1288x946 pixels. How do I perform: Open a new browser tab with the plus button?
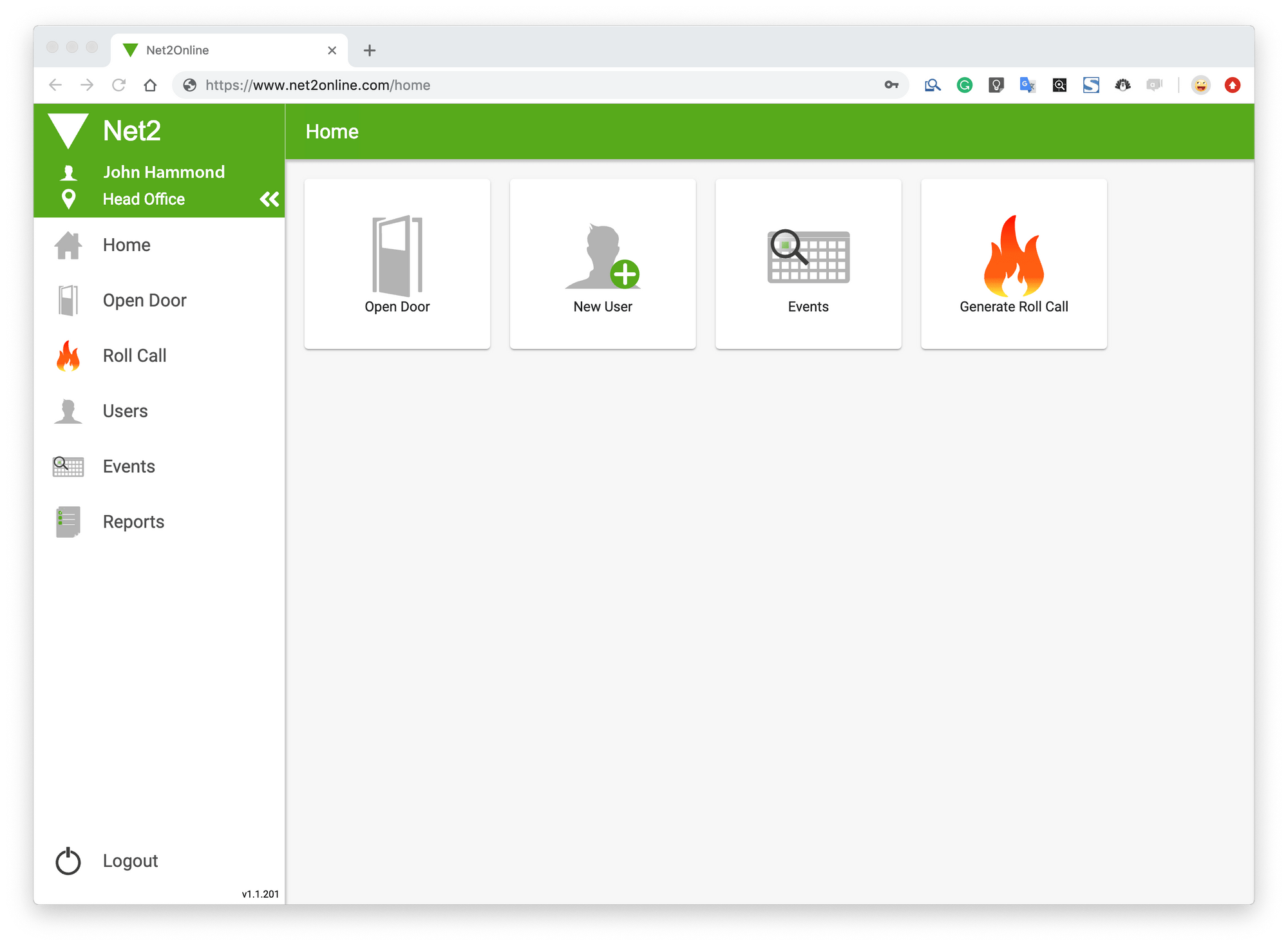(x=369, y=50)
